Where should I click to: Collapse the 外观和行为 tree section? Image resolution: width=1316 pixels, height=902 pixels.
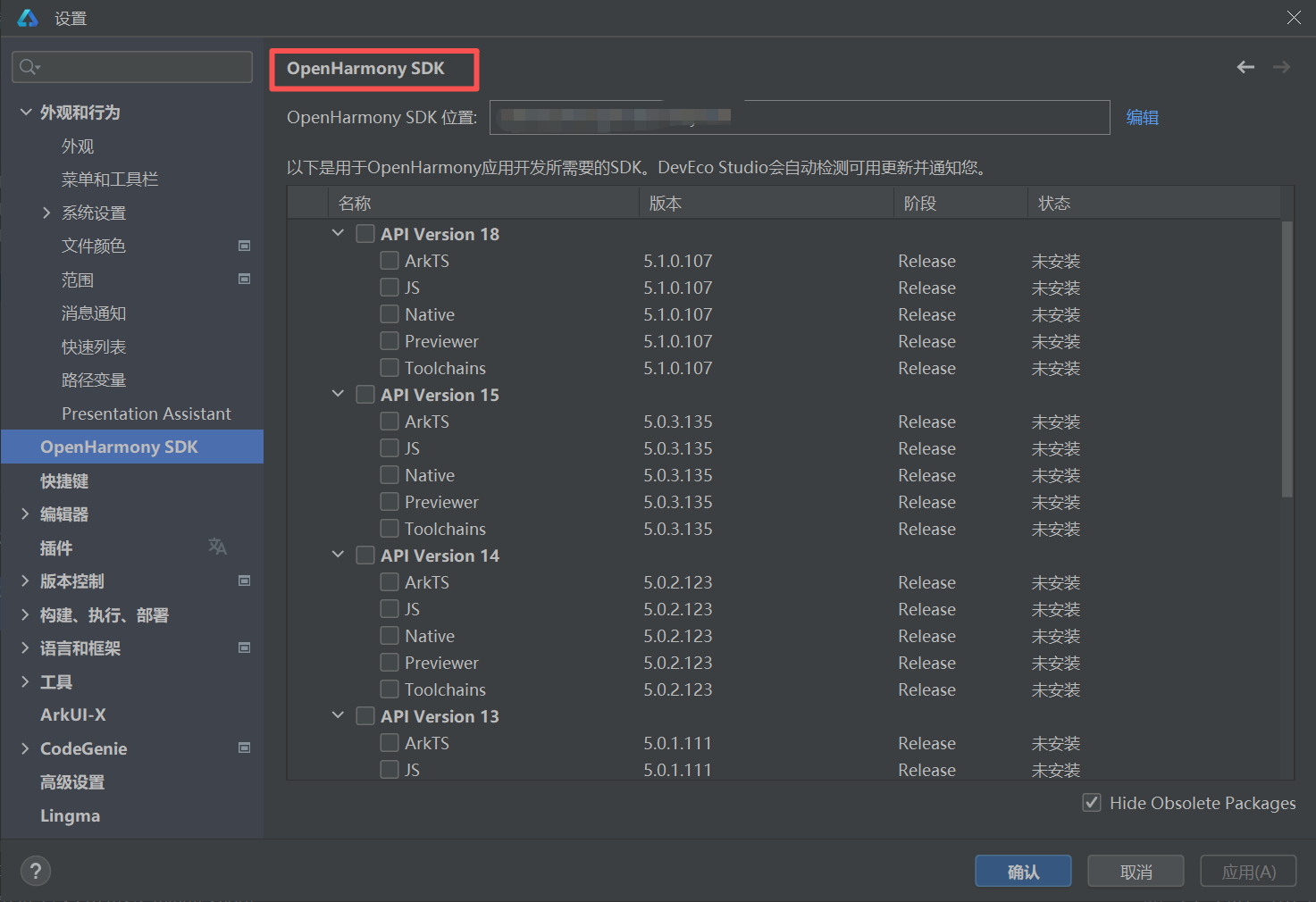25,112
